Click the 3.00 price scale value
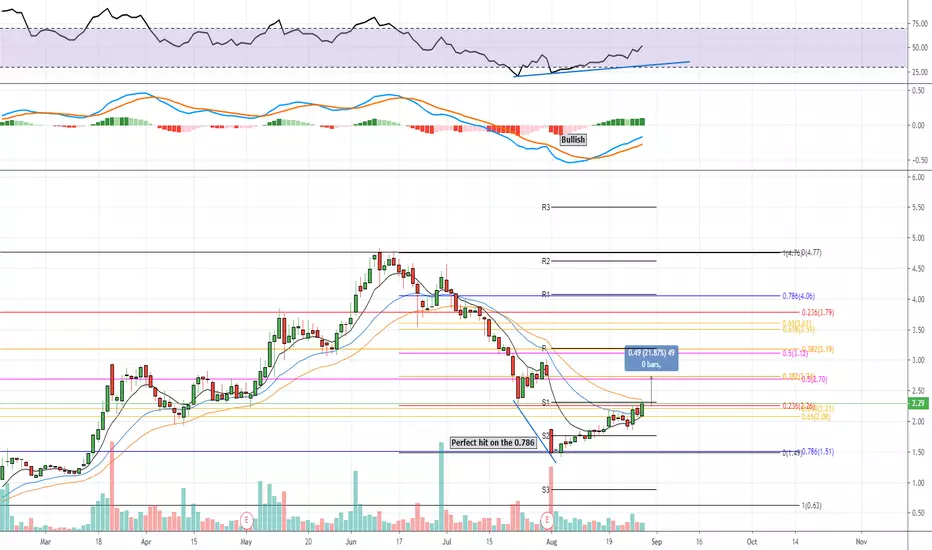The image size is (932, 550). pos(920,360)
